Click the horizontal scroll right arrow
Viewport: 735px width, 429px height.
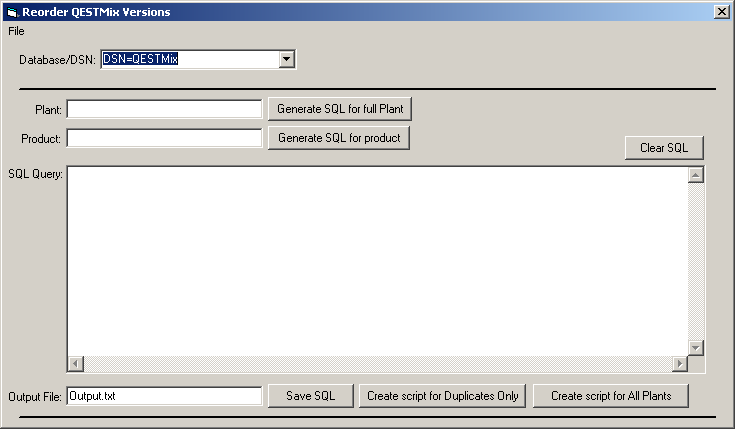680,364
